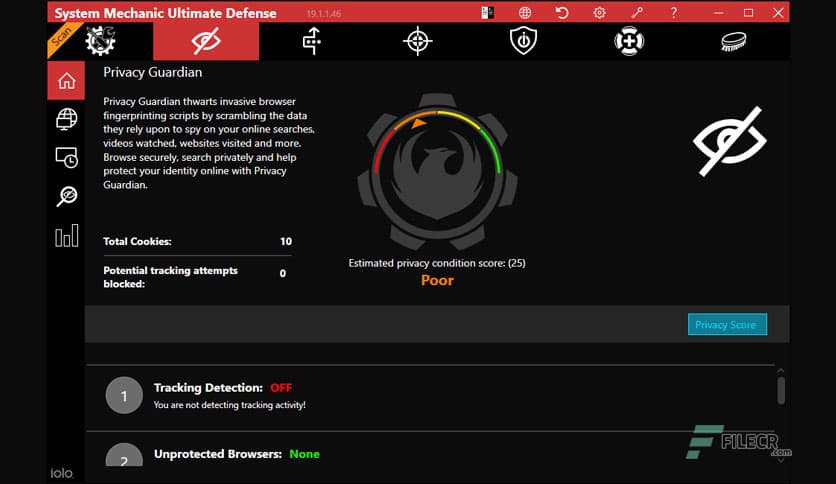The width and height of the screenshot is (836, 484).
Task: Click the privacy score gauge dial
Action: click(437, 172)
